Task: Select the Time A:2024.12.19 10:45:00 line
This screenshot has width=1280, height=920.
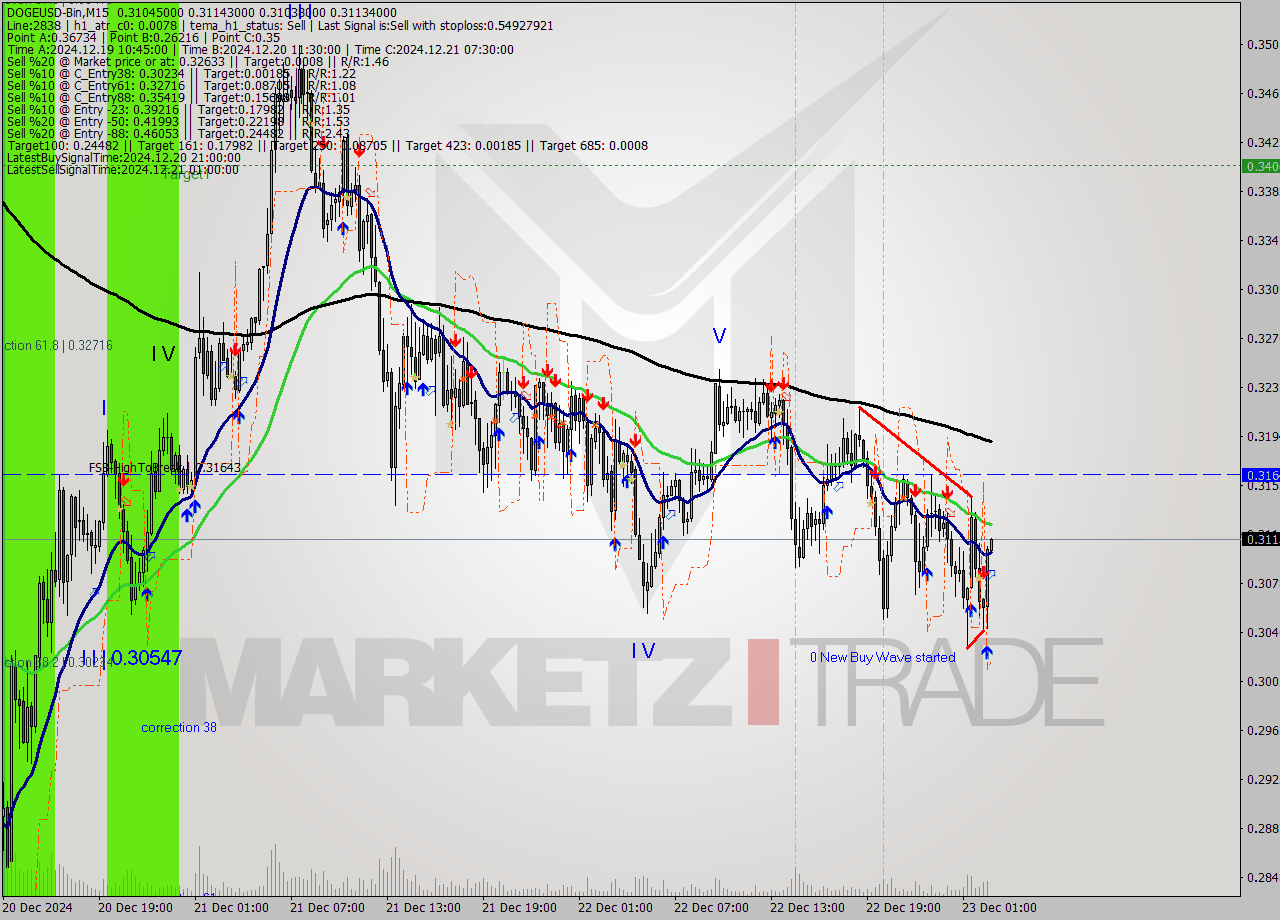Action: click(x=260, y=49)
